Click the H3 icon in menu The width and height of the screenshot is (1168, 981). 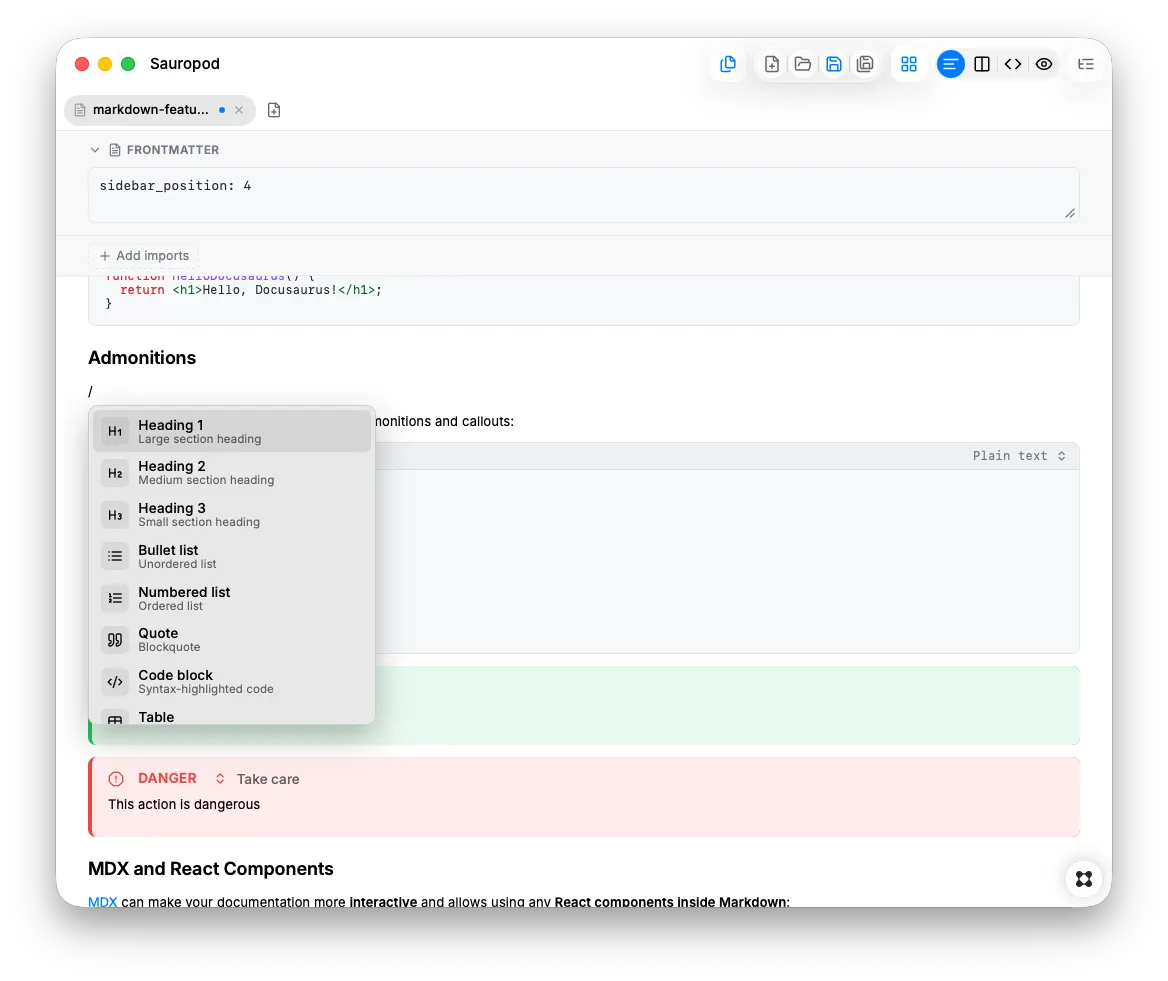pyautogui.click(x=115, y=515)
